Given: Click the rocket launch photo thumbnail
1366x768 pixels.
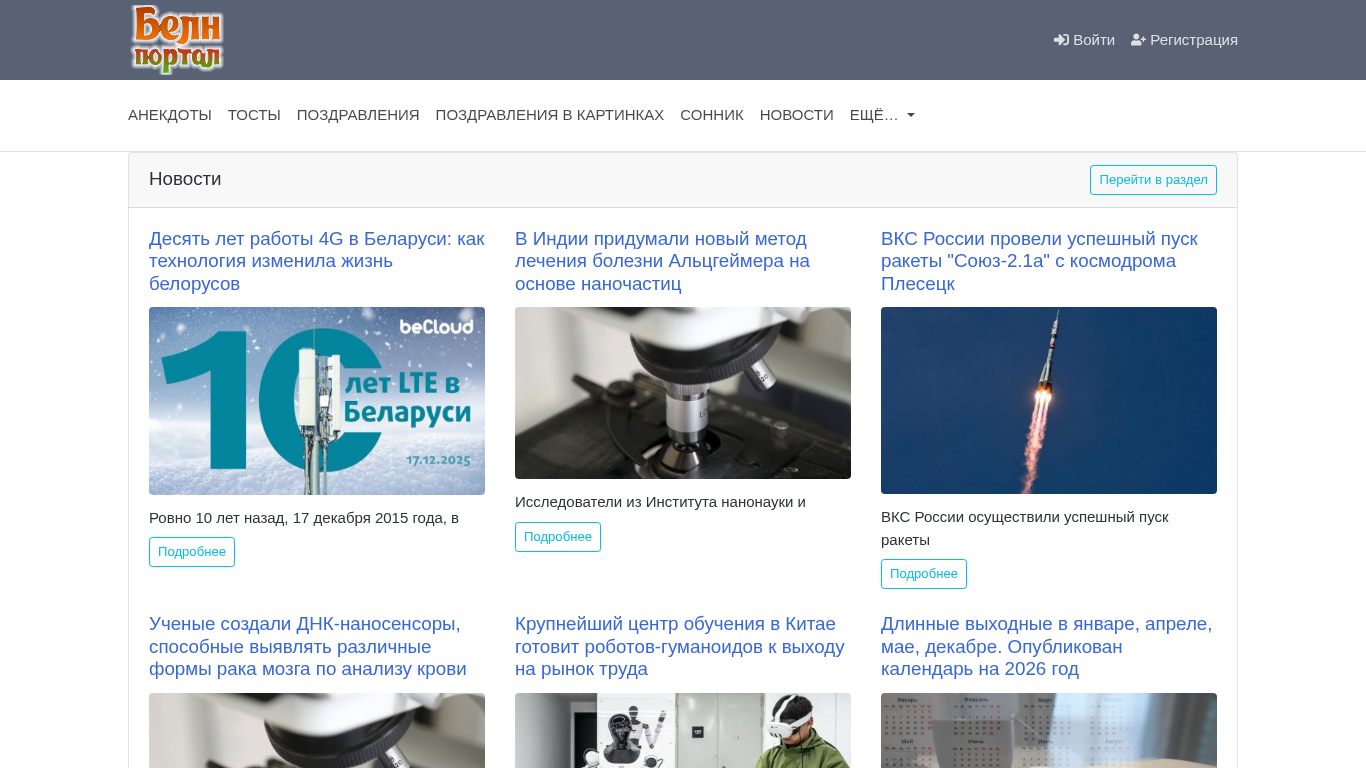Looking at the screenshot, I should [1049, 400].
